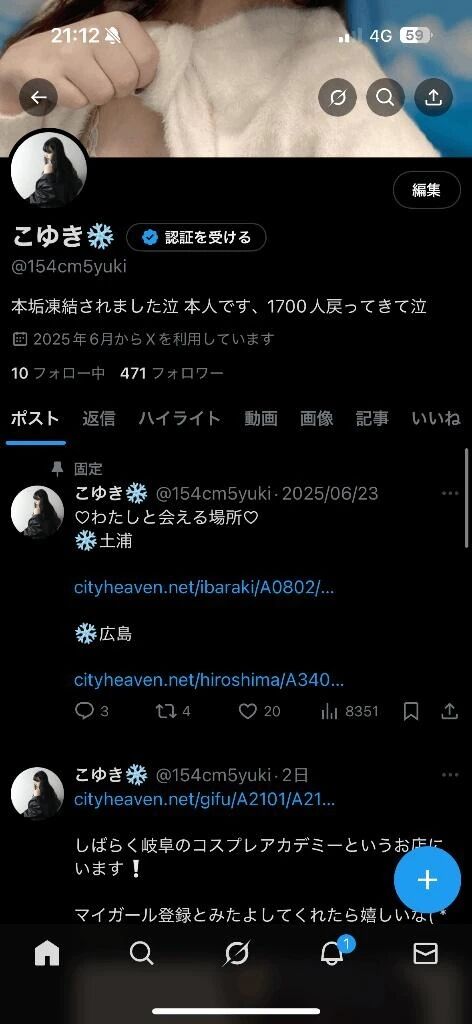
Task: Switch to the ハイライト tab
Action: [x=180, y=419]
